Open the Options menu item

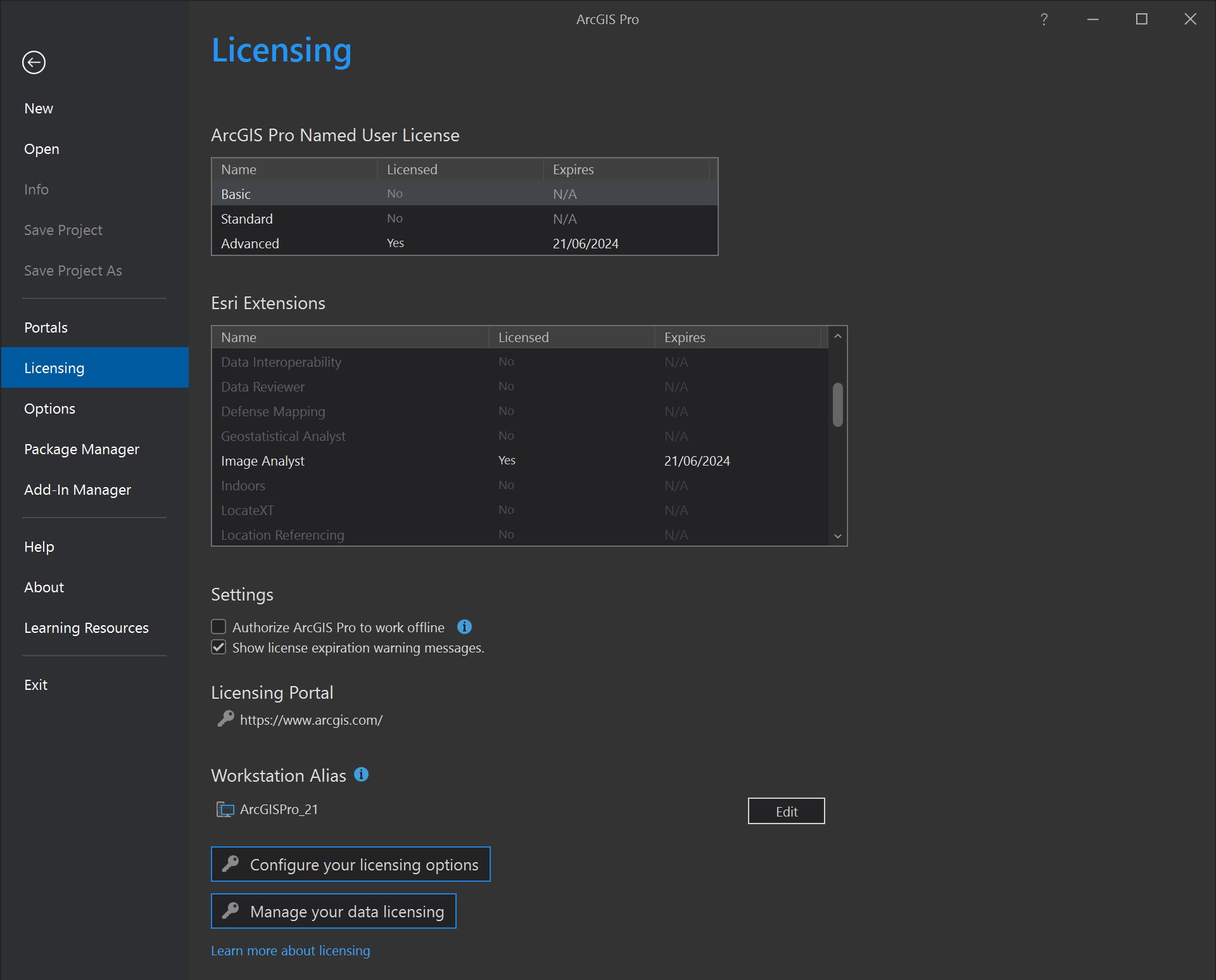[x=49, y=409]
